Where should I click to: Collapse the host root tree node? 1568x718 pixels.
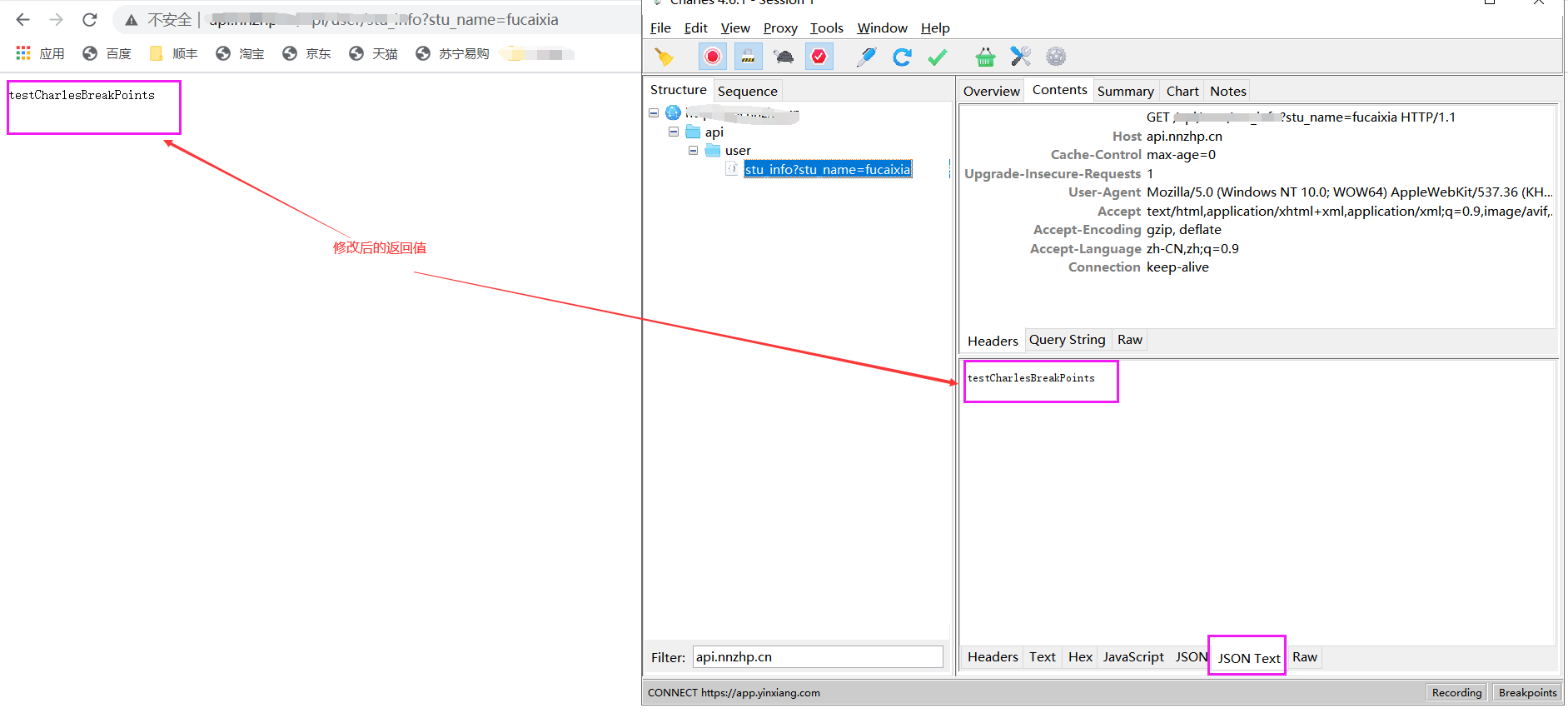tap(654, 112)
